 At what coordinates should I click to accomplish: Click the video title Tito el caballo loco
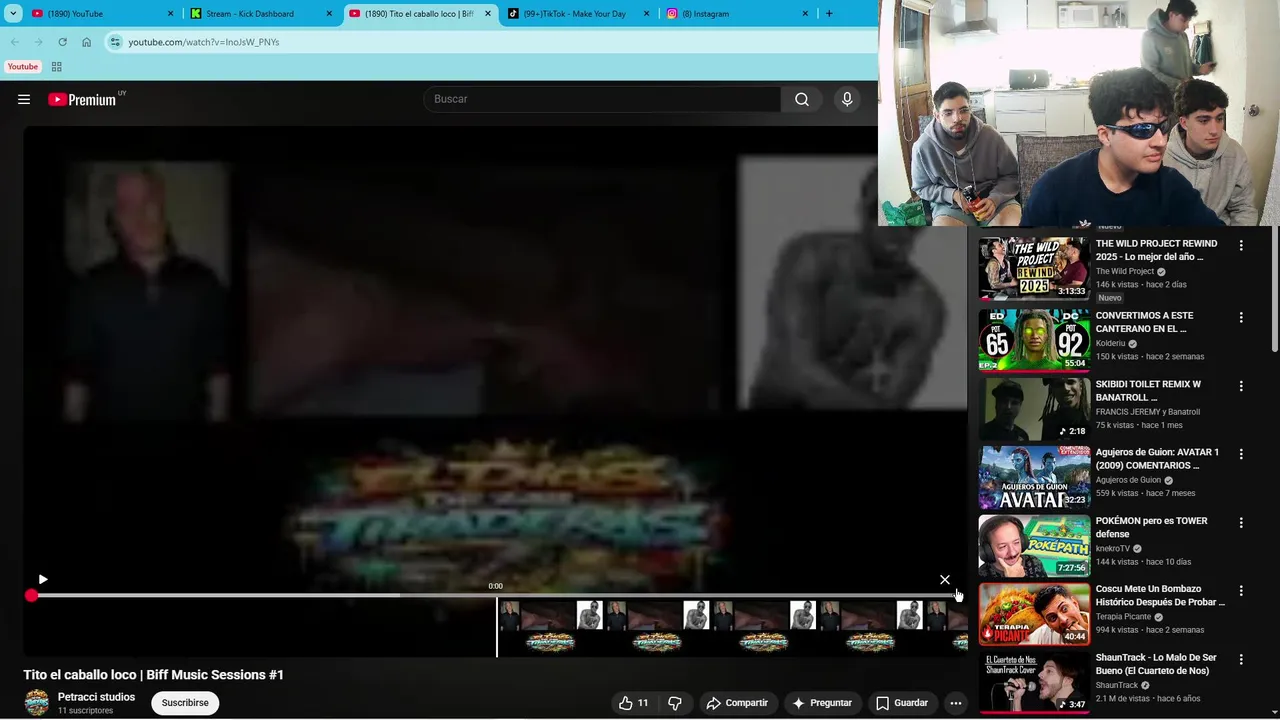tap(154, 675)
